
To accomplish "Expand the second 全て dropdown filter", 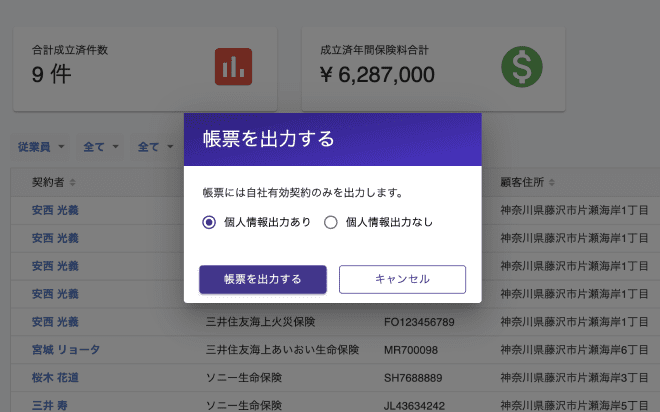I will pyautogui.click(x=155, y=147).
